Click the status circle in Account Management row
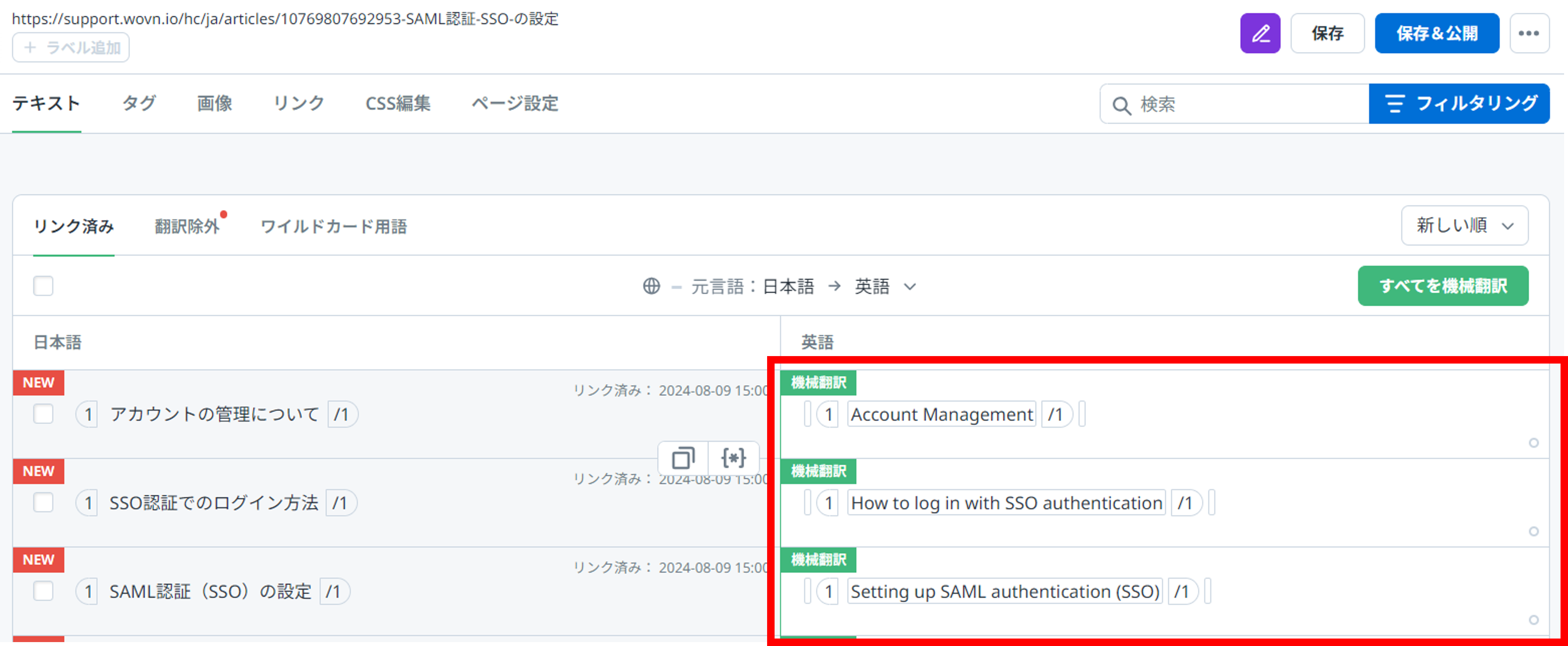The height and width of the screenshot is (646, 1568). pos(1533,443)
